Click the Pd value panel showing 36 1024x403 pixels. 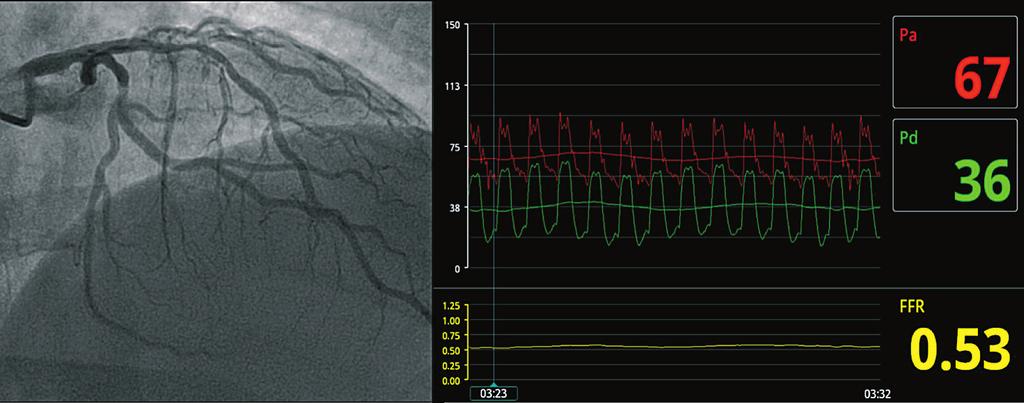tap(954, 165)
